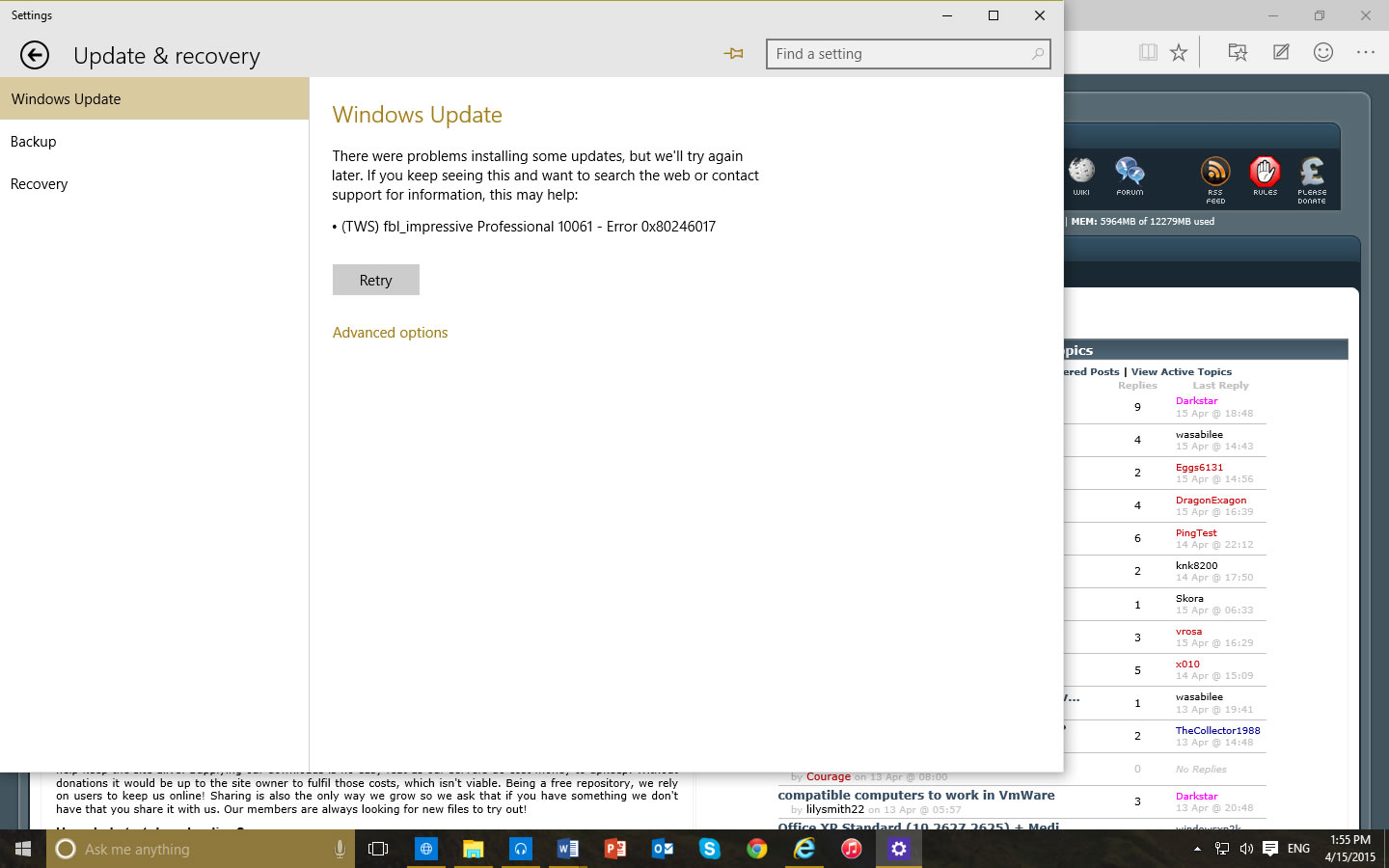Open the browser Hub favorites folder icon
The width and height of the screenshot is (1389, 868).
click(x=1238, y=52)
